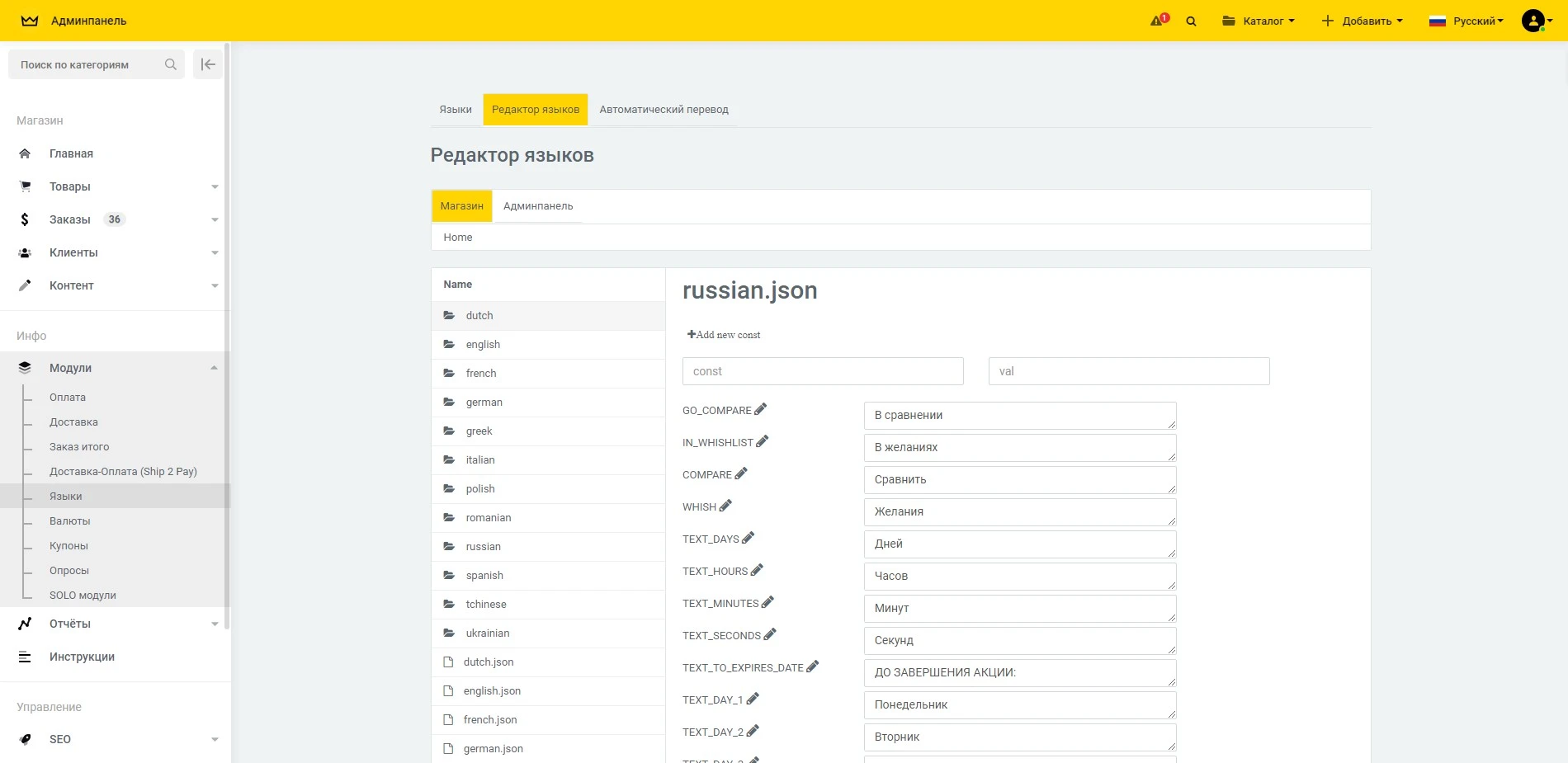The image size is (1568, 763).
Task: Edit the TEXT_HOURS constant via pencil icon
Action: (757, 570)
